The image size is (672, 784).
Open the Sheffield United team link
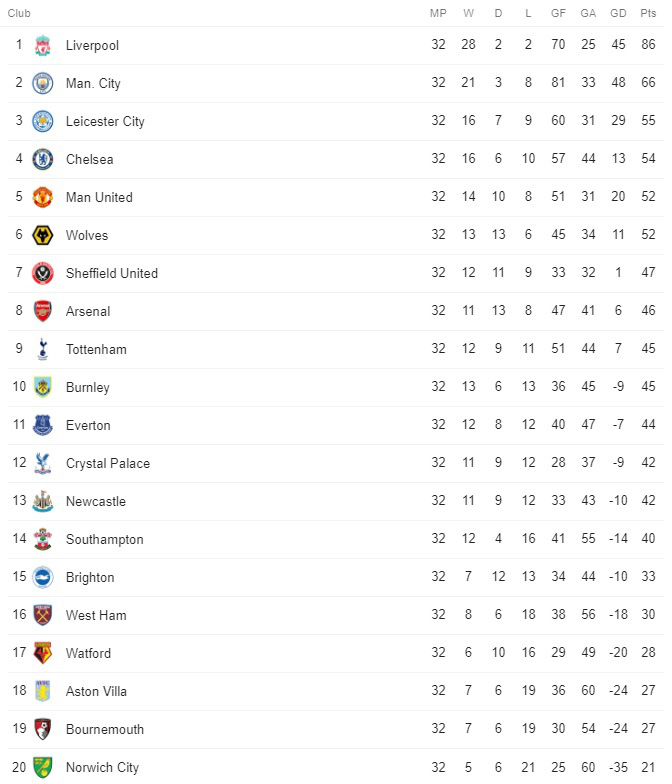[112, 274]
